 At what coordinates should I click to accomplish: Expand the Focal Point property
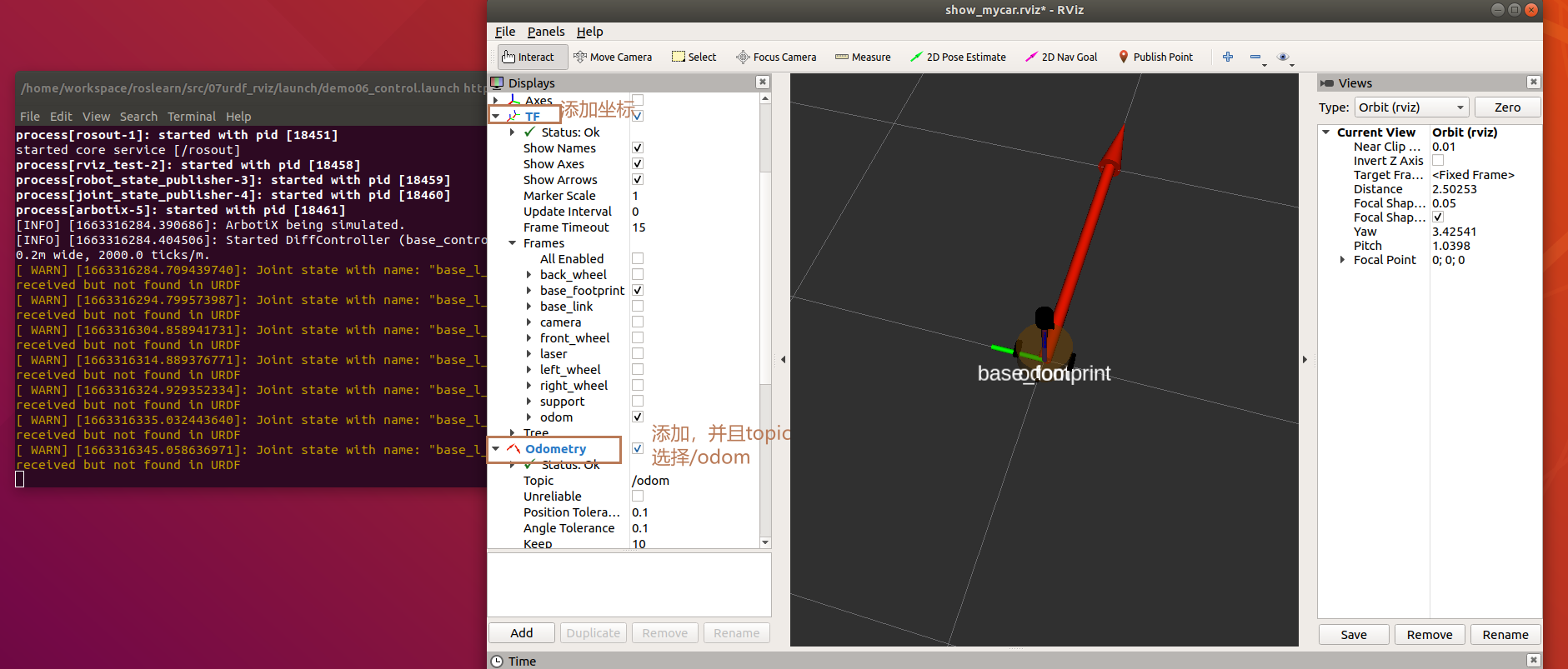[x=1342, y=260]
